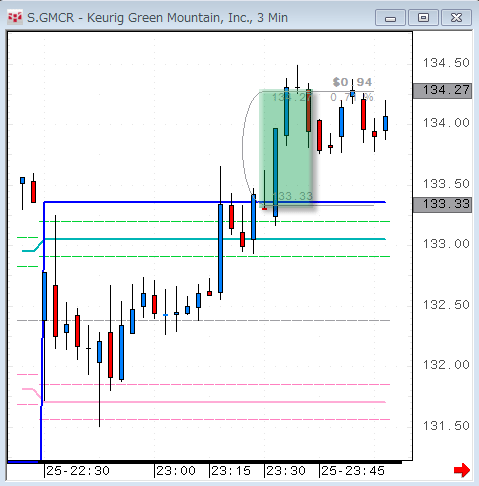Click the 134.50 price axis label
Image resolution: width=479 pixels, height=486 pixels.
point(446,63)
